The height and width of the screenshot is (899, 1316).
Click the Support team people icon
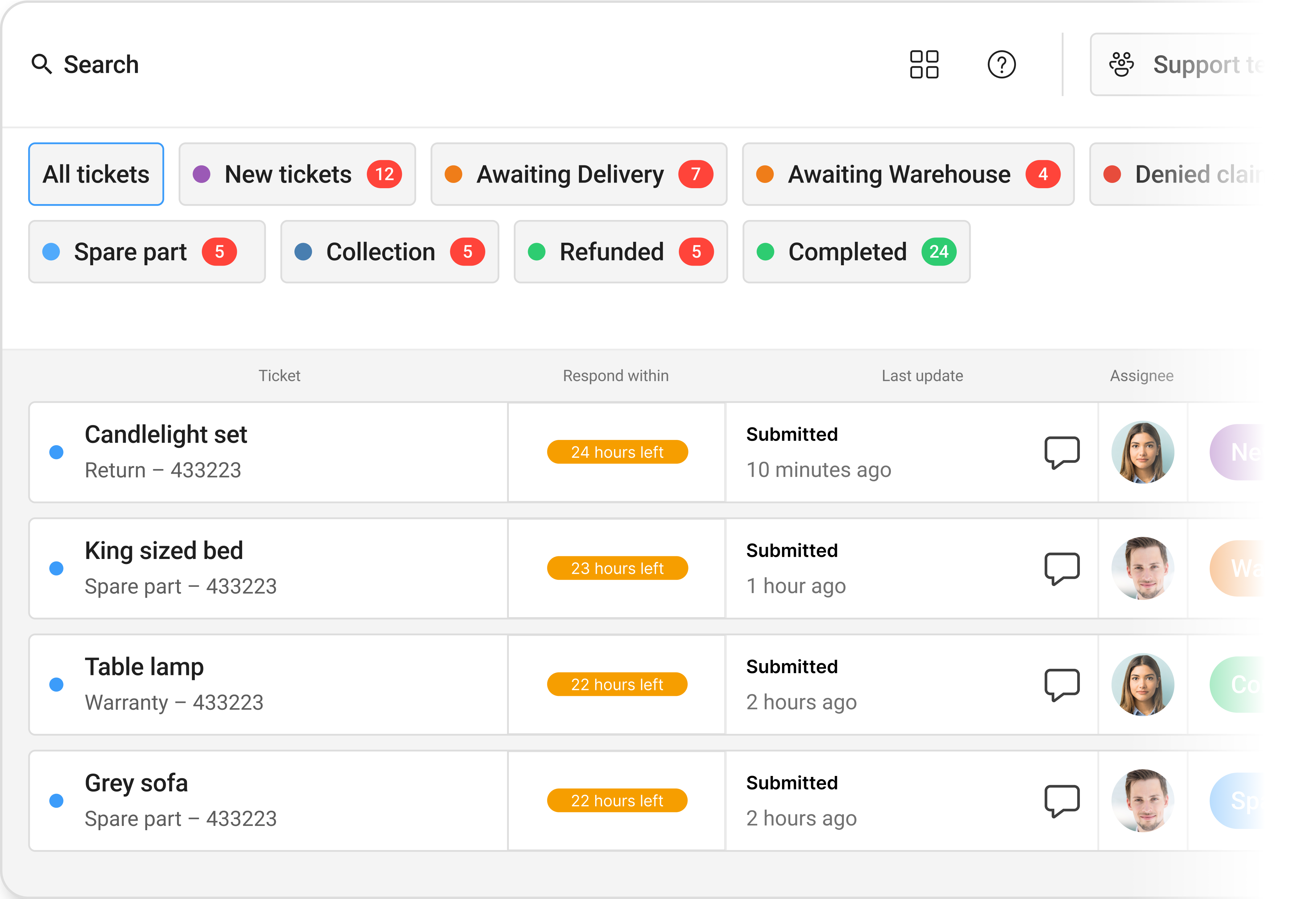[x=1121, y=64]
